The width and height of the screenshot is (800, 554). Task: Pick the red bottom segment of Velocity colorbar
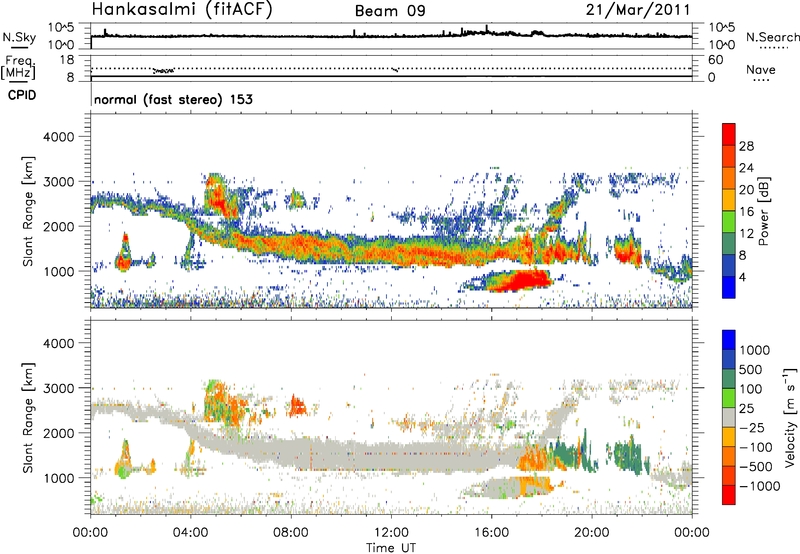coord(729,495)
